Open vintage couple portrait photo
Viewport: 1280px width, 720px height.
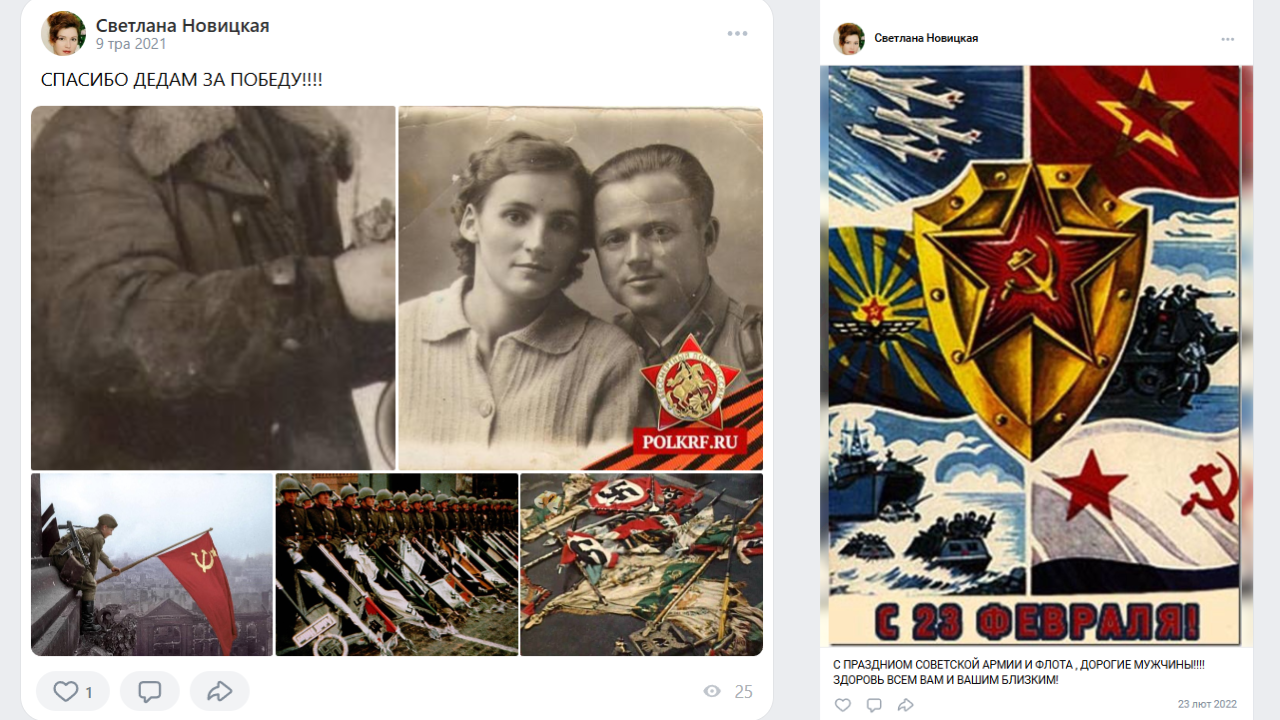pyautogui.click(x=581, y=288)
